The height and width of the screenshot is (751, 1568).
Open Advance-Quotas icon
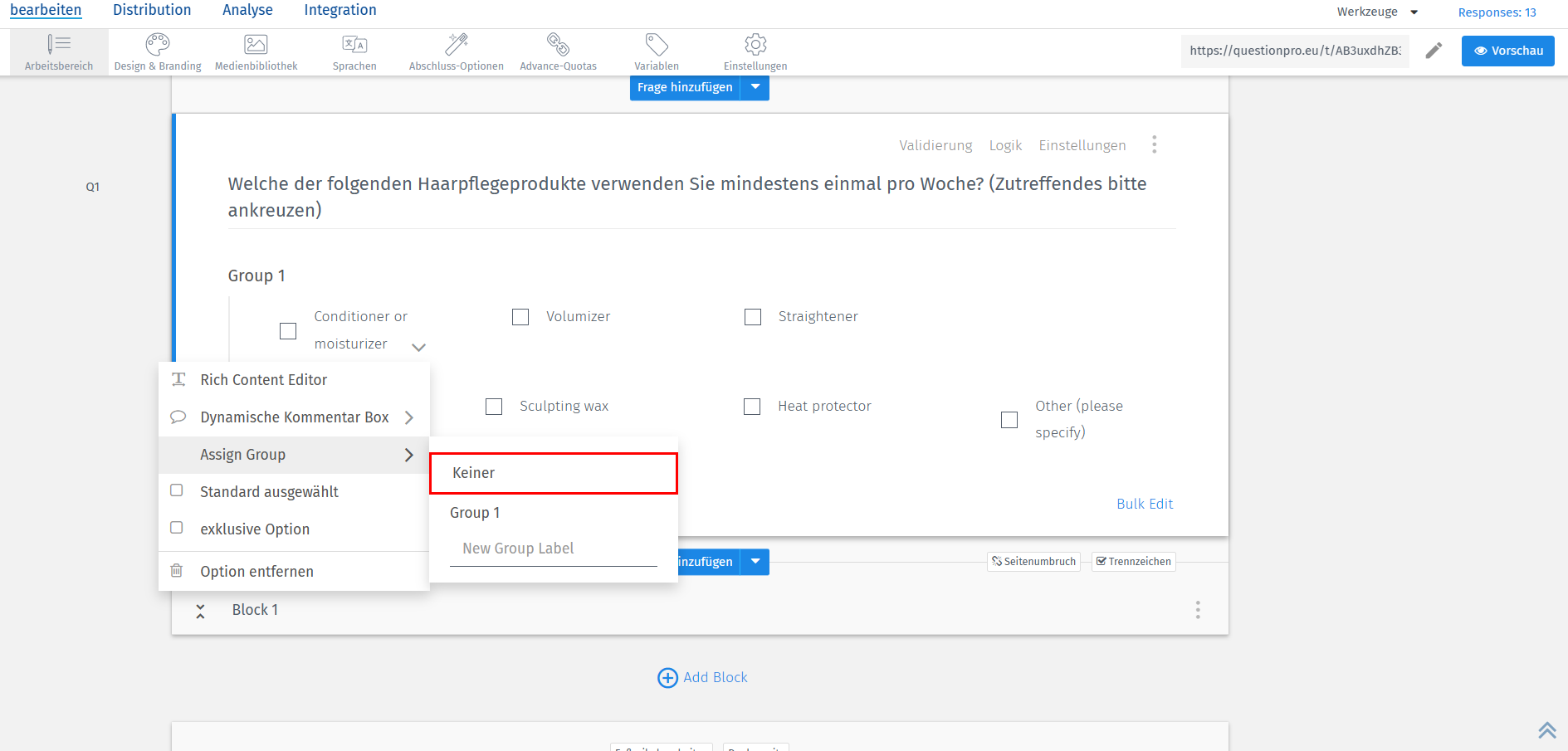558,44
